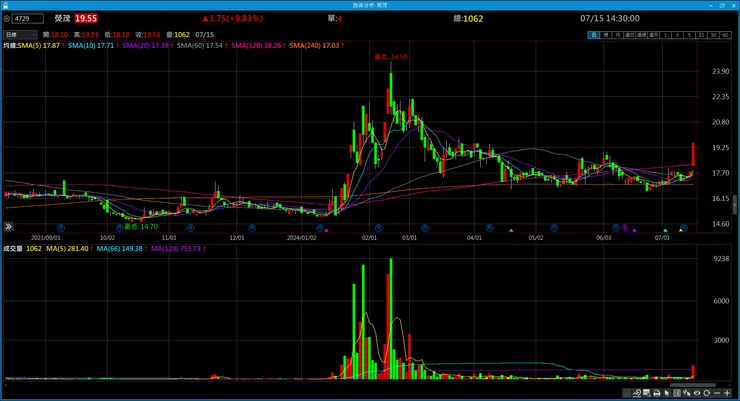
Task: Click the window zoom magnifier icon
Action: click(x=647, y=393)
